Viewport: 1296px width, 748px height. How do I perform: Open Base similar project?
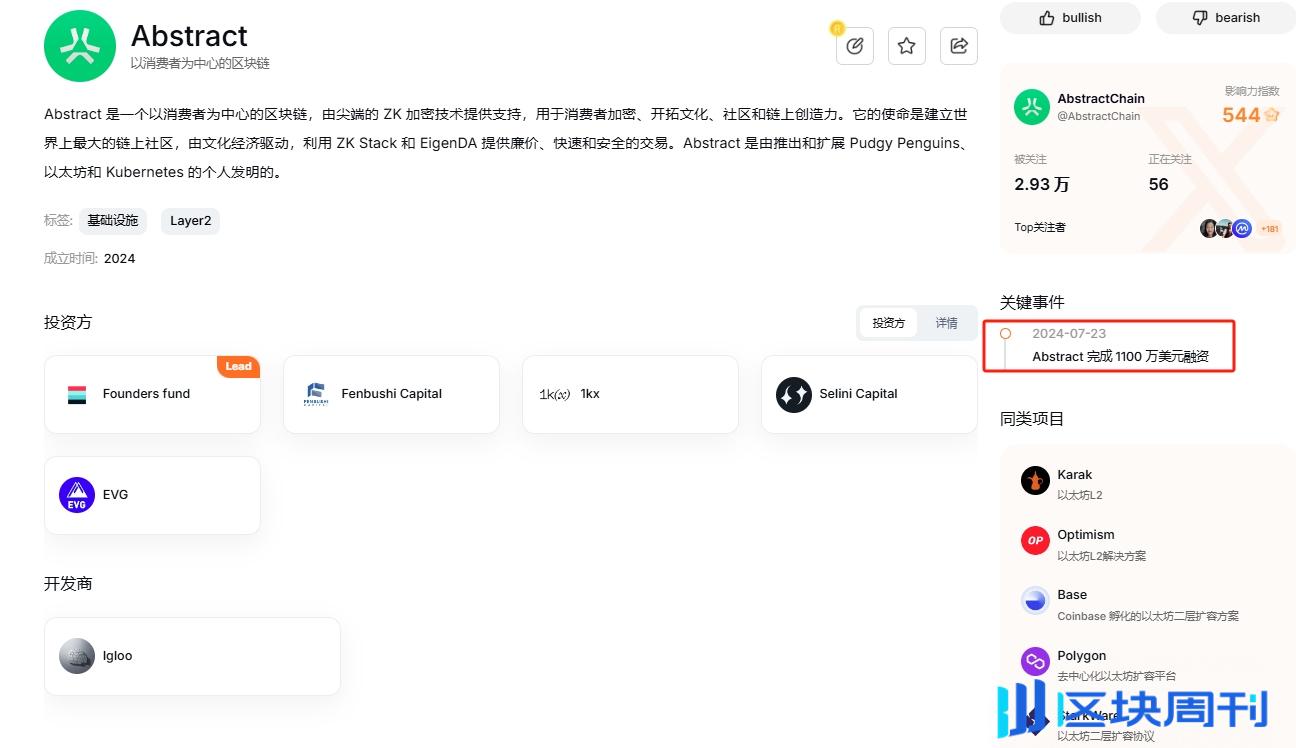coord(1148,604)
